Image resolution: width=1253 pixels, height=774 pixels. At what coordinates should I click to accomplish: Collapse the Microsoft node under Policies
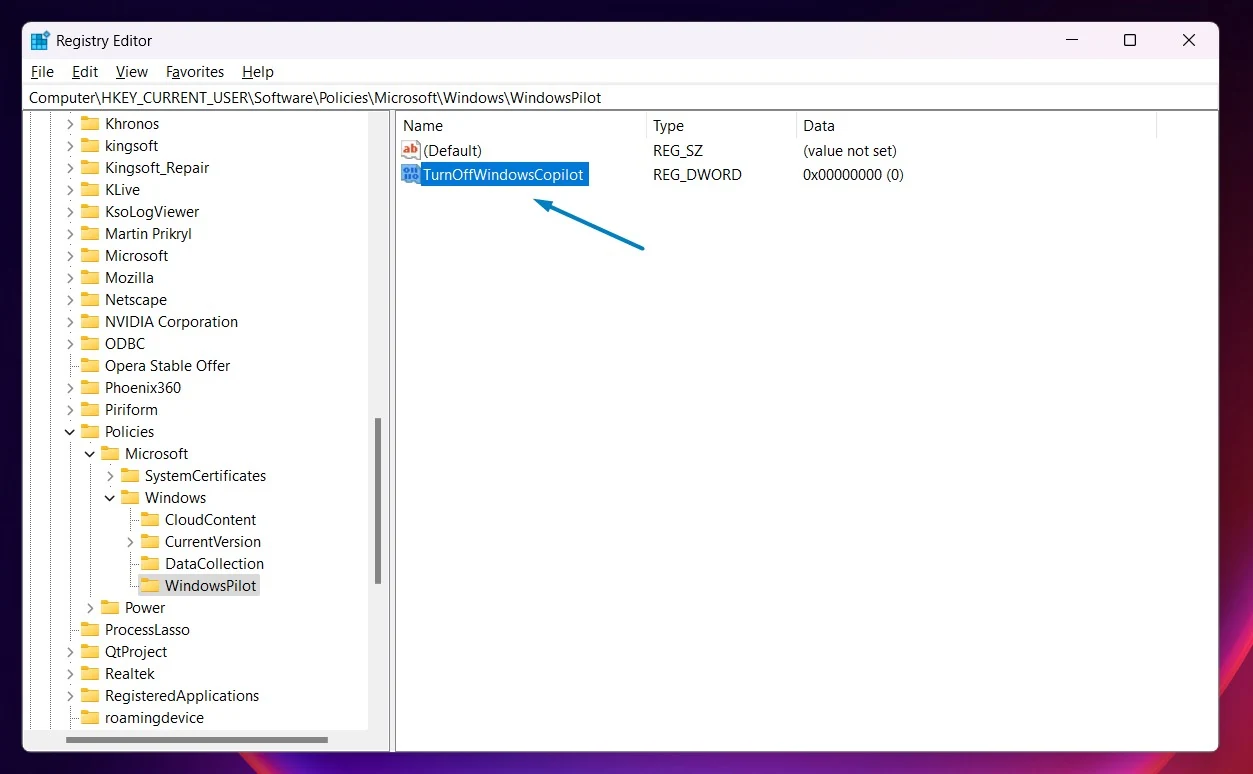coord(90,454)
